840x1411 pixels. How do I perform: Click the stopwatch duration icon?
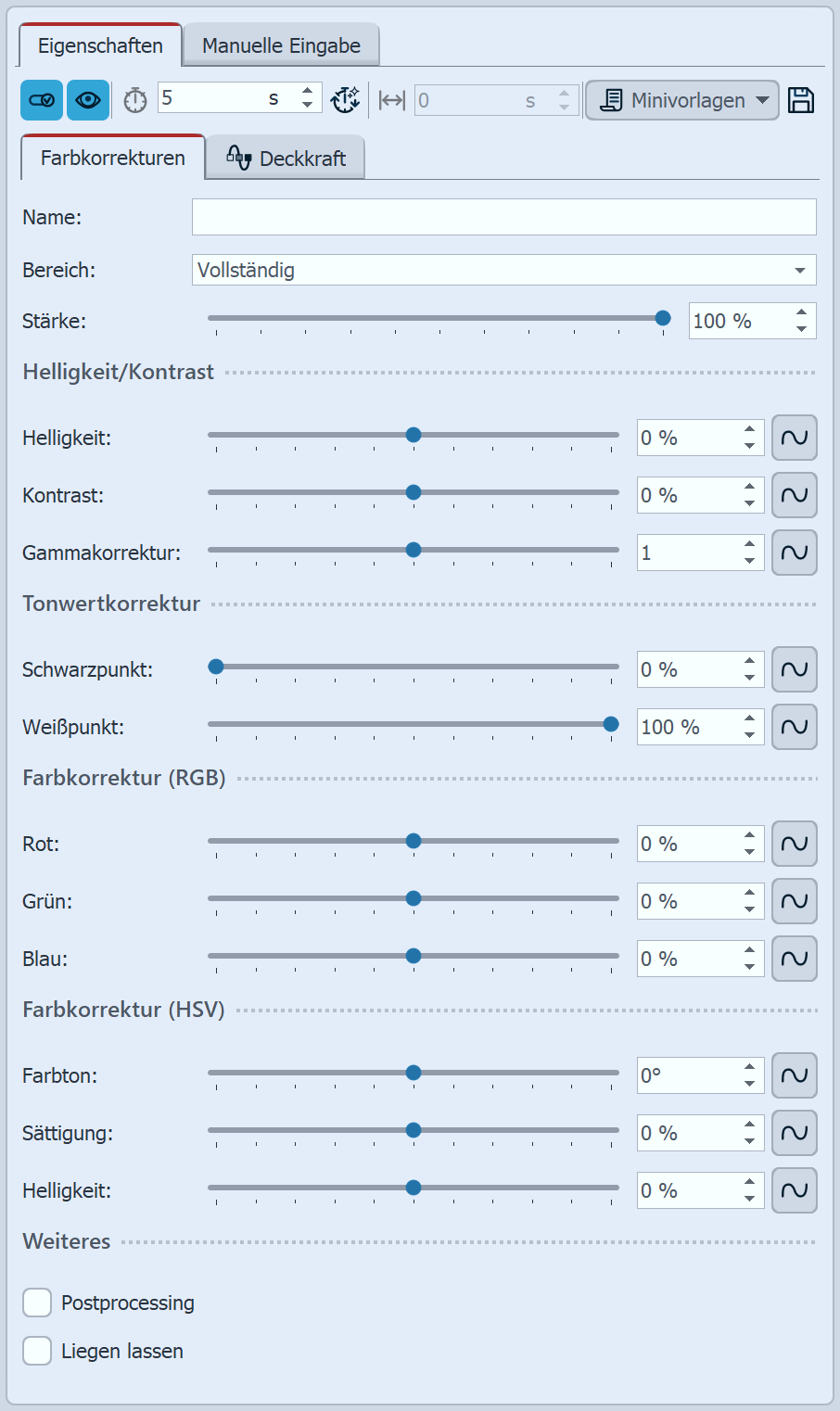click(x=134, y=98)
